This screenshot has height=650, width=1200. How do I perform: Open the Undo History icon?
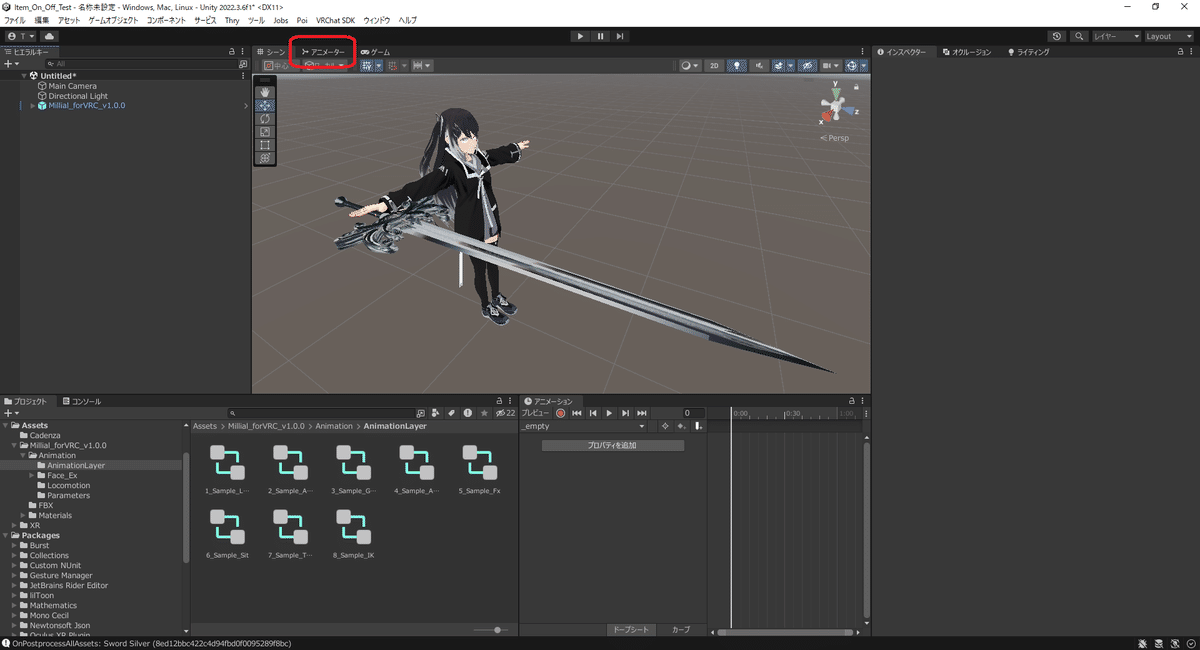pyautogui.click(x=1057, y=36)
